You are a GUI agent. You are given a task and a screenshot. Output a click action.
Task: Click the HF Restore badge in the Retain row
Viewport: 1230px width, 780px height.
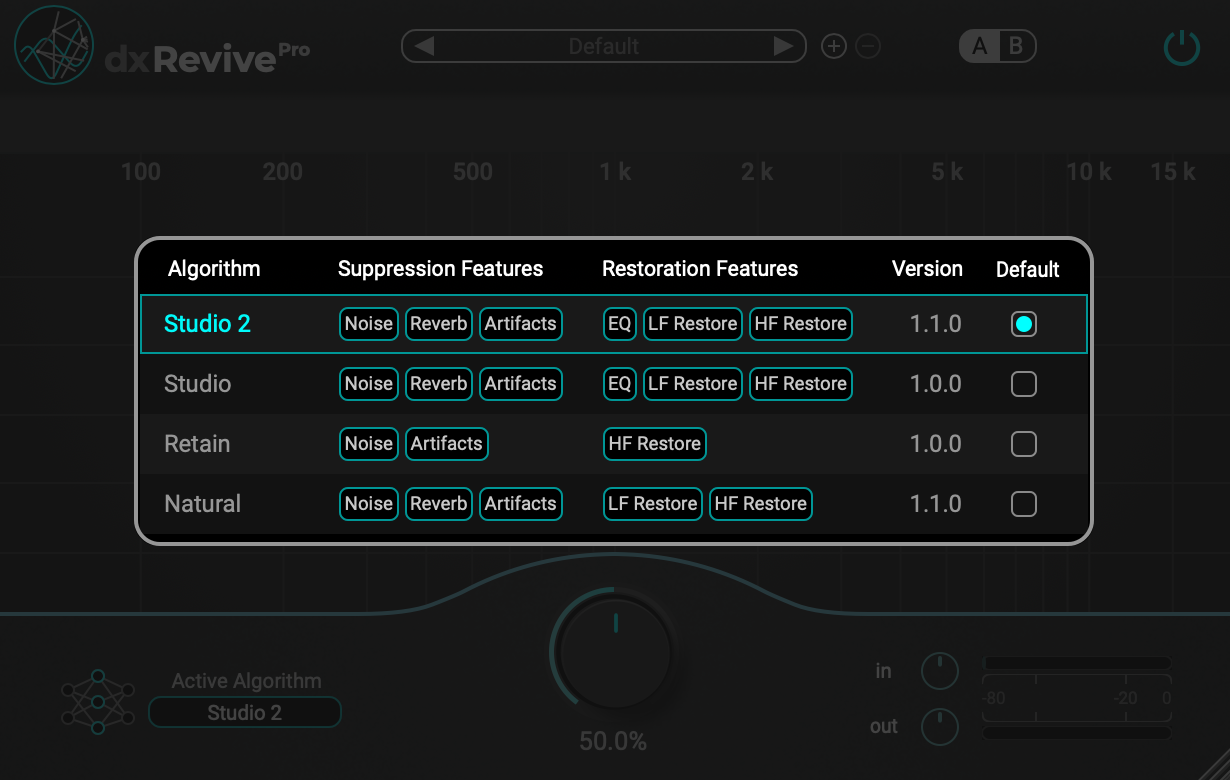[x=654, y=444]
